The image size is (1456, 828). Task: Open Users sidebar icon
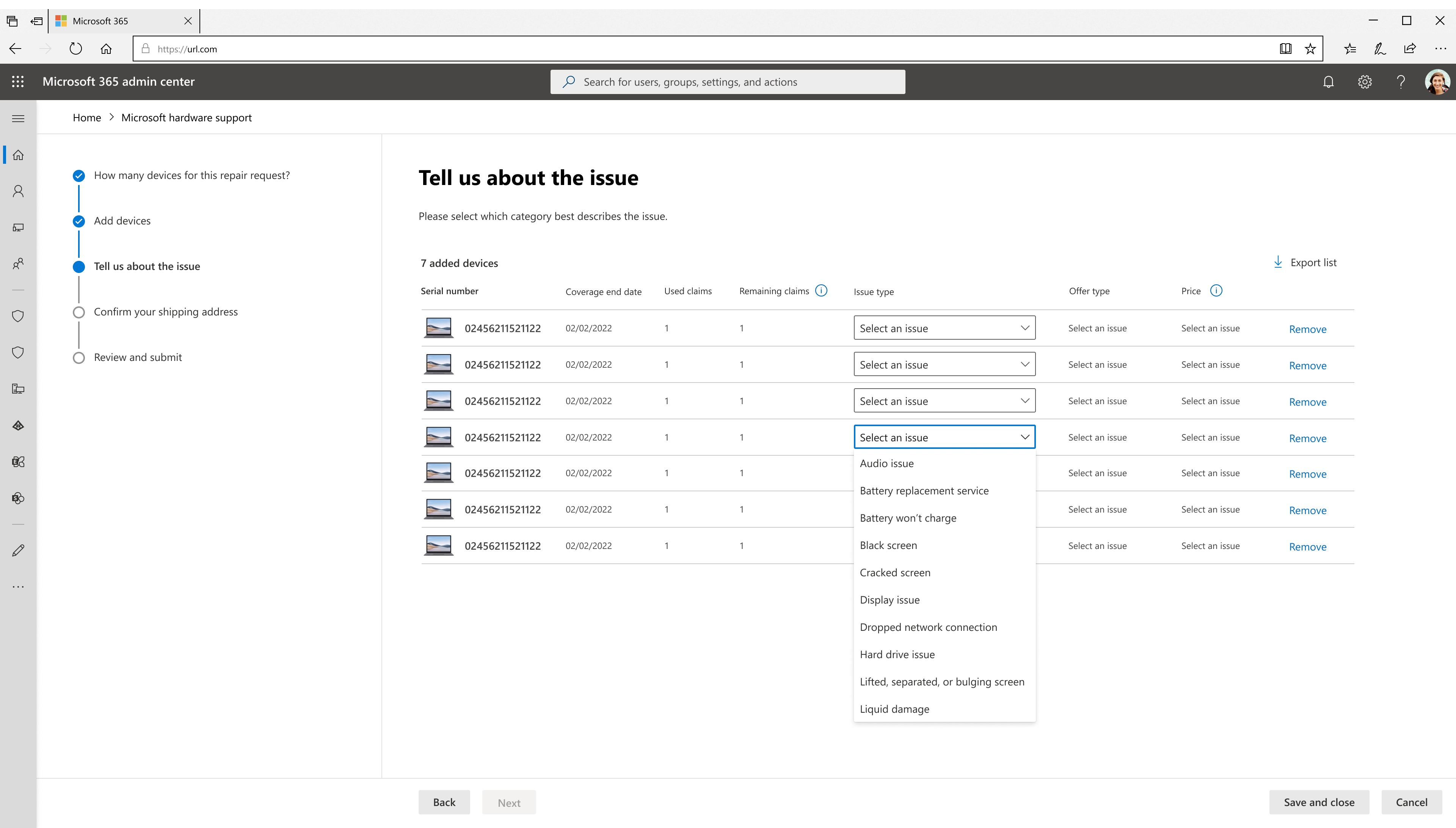tap(17, 191)
